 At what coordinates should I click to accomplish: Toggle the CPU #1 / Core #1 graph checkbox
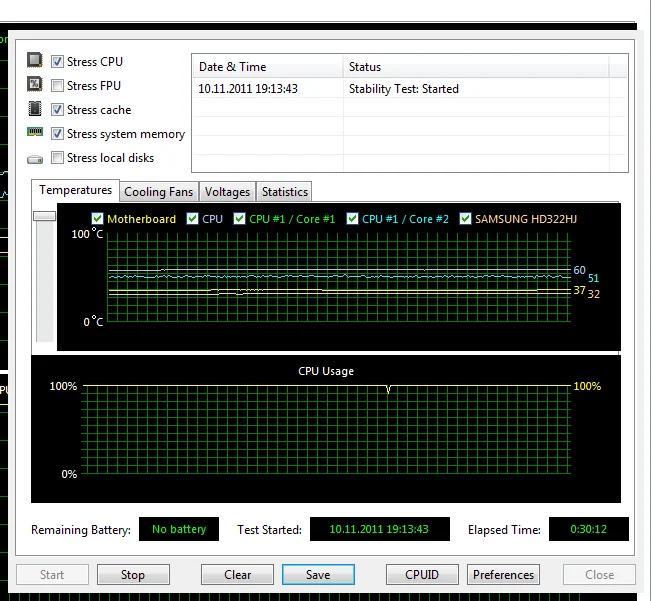point(239,219)
